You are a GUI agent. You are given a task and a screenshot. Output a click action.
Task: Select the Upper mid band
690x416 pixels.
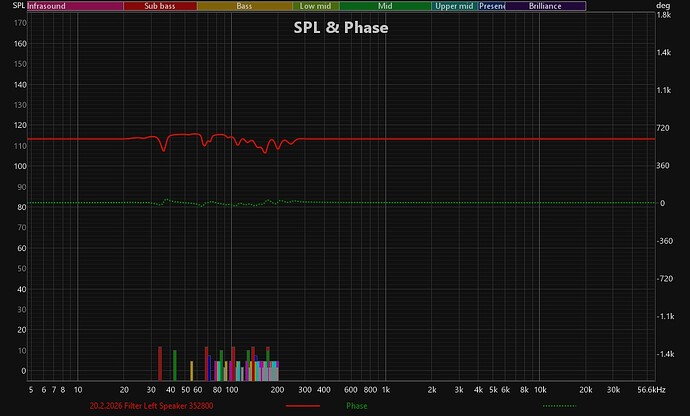[x=455, y=6]
